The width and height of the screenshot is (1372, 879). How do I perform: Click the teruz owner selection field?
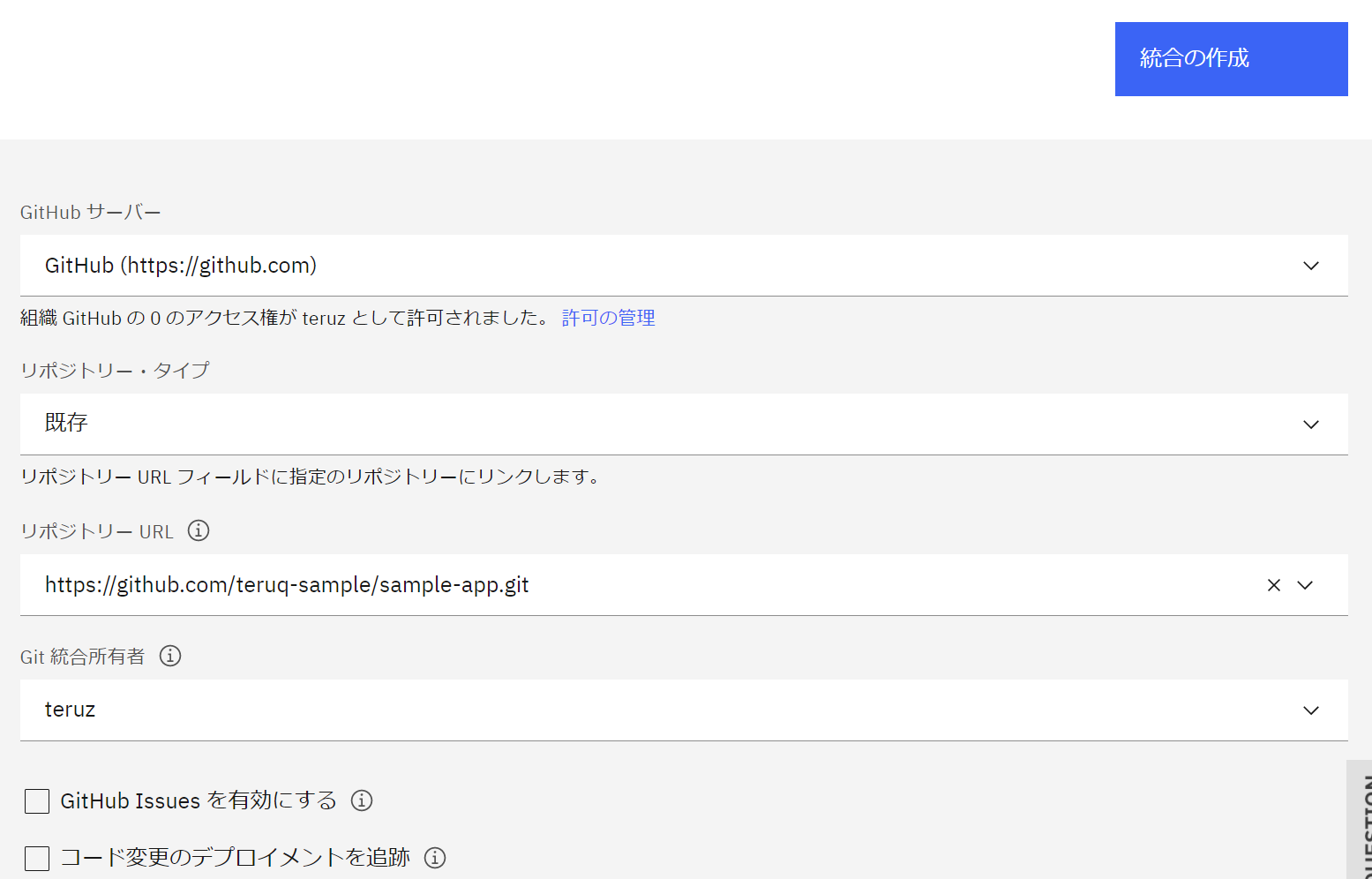tap(684, 710)
